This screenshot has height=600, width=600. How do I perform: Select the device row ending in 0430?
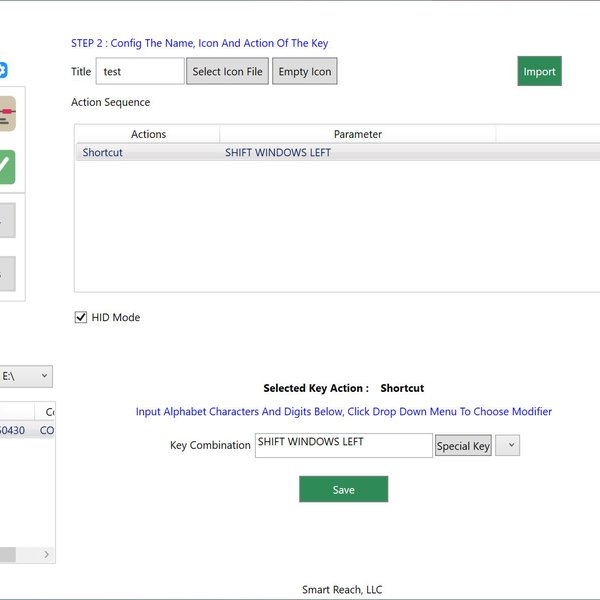pos(12,431)
